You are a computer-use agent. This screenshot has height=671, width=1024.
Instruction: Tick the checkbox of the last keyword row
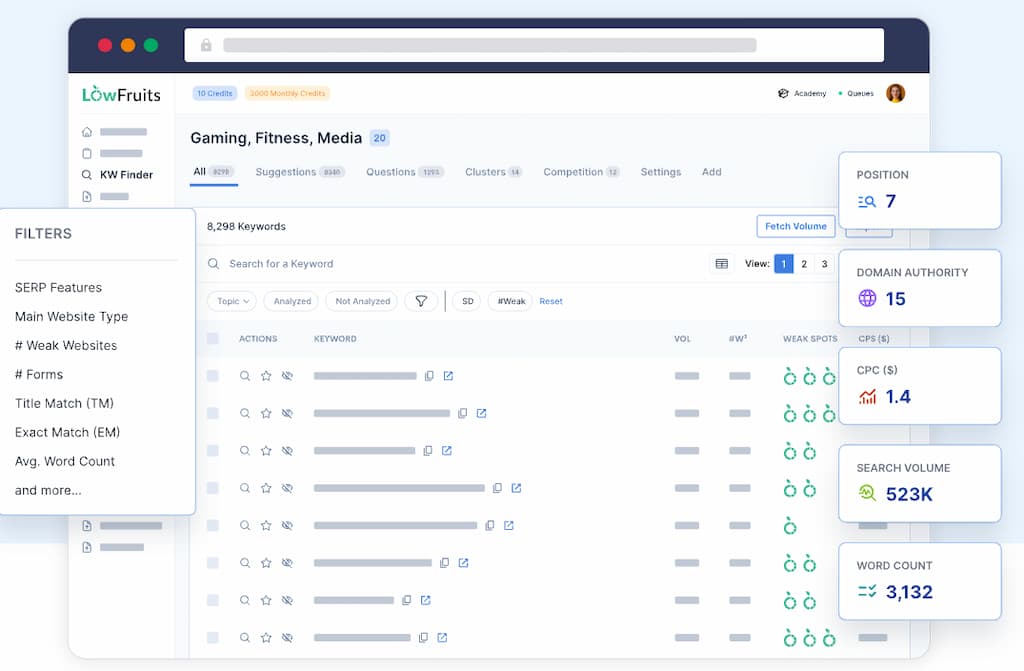pos(213,638)
